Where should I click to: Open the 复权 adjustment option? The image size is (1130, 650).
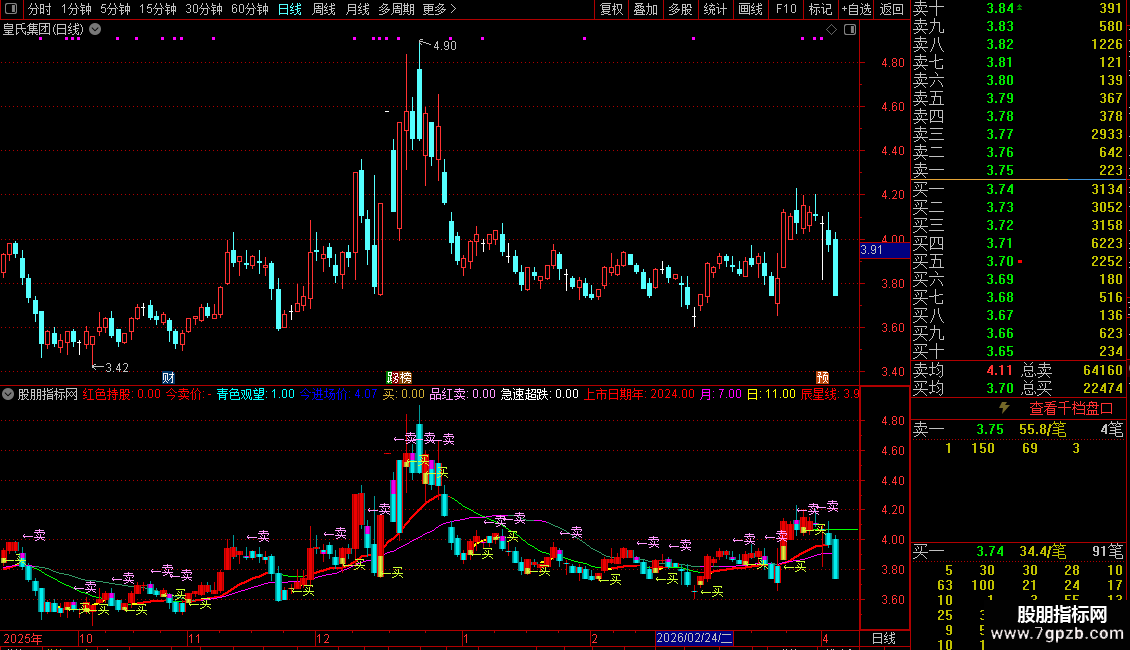[x=612, y=9]
